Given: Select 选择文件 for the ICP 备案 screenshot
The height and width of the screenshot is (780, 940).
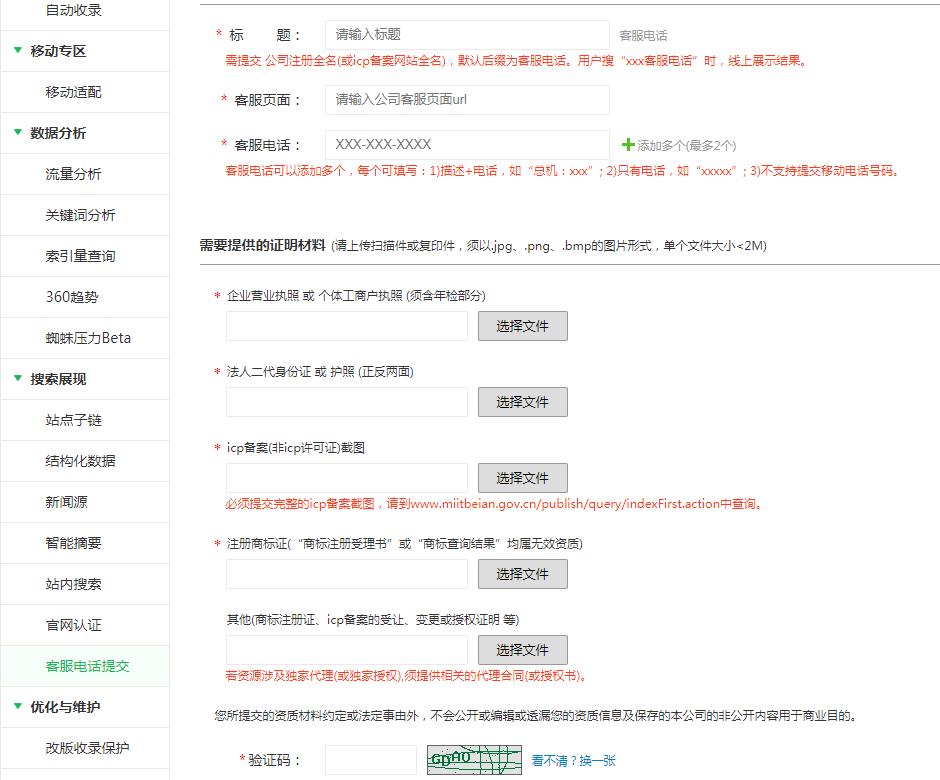Looking at the screenshot, I should pyautogui.click(x=522, y=477).
